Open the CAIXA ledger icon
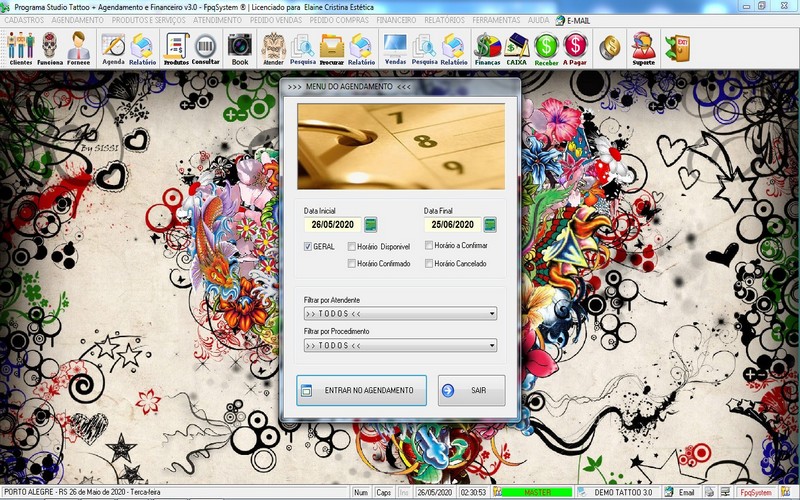 pos(516,48)
